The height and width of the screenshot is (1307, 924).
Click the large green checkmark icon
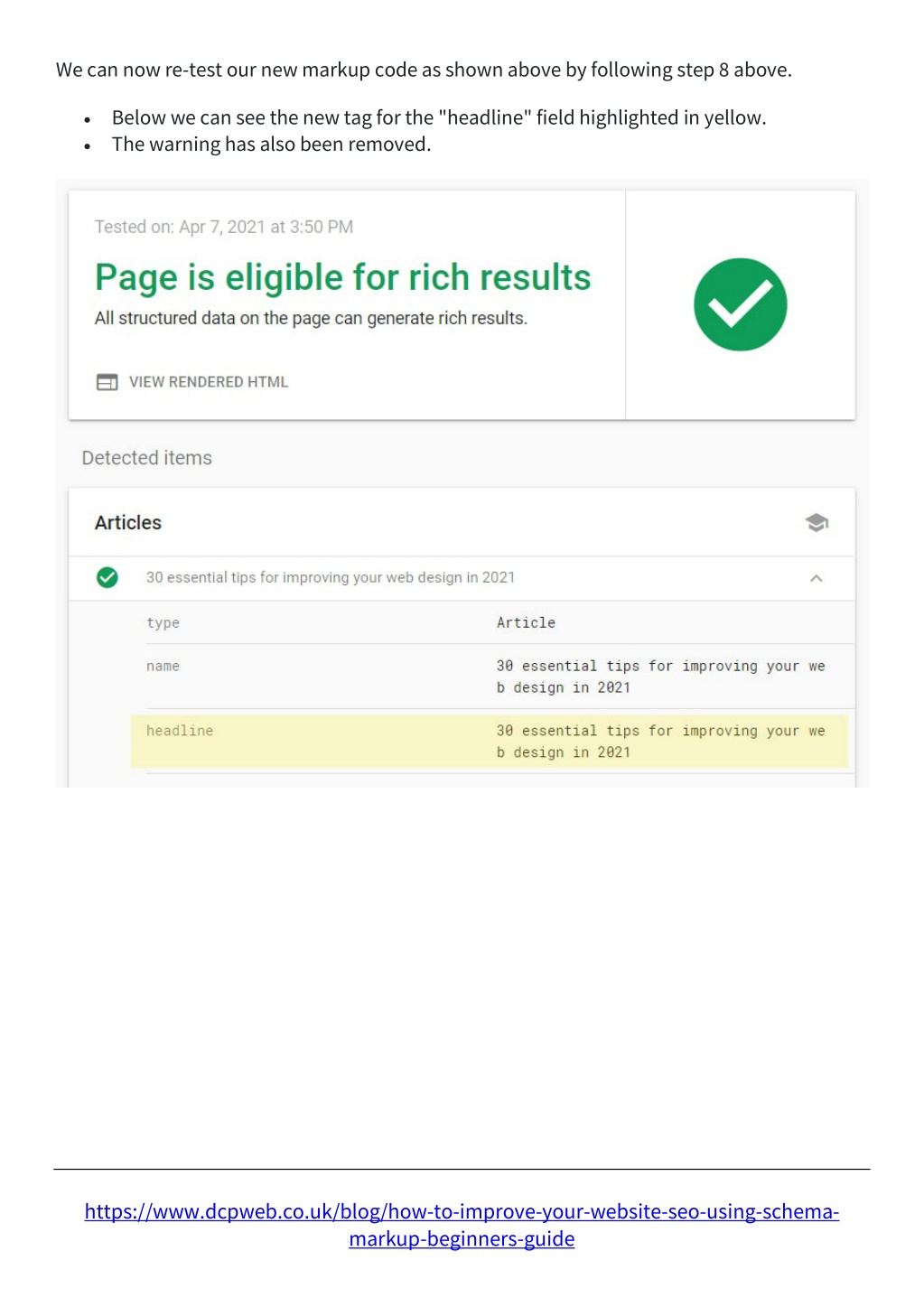pos(740,304)
